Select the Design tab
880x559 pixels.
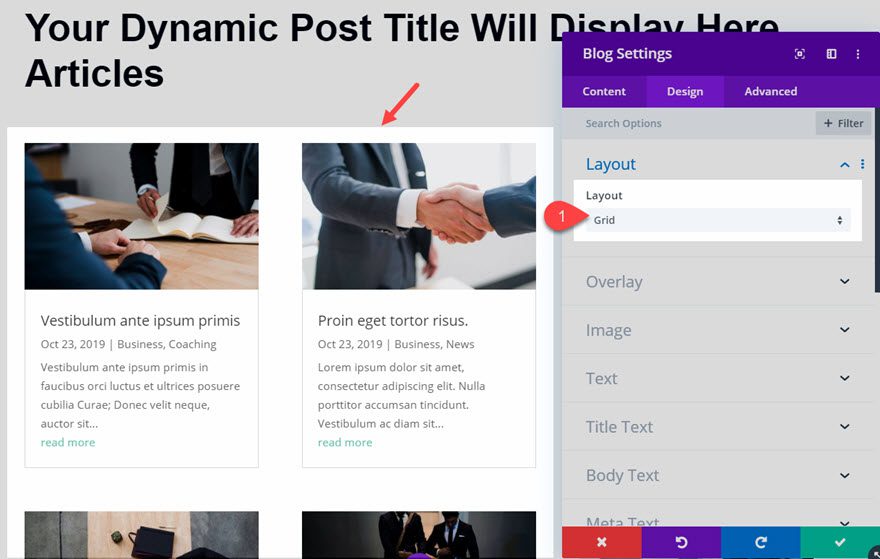coord(685,91)
